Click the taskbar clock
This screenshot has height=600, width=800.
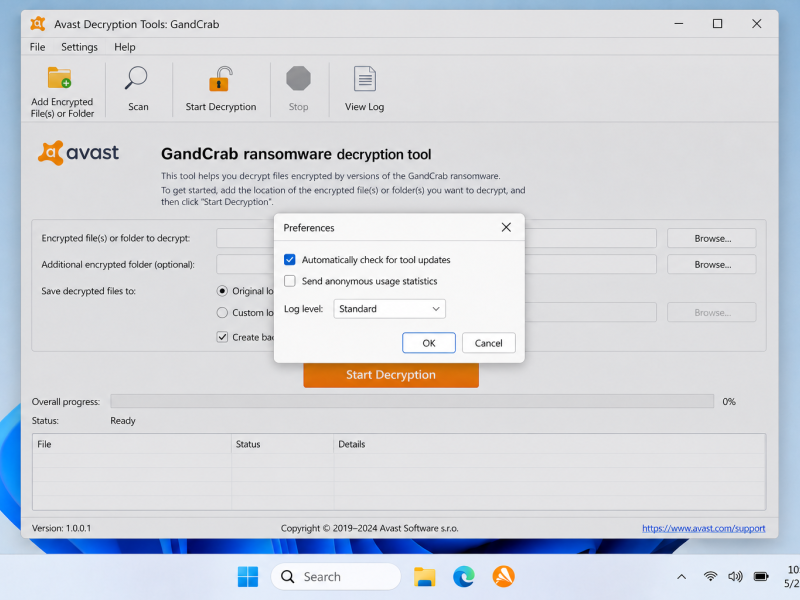click(x=792, y=577)
